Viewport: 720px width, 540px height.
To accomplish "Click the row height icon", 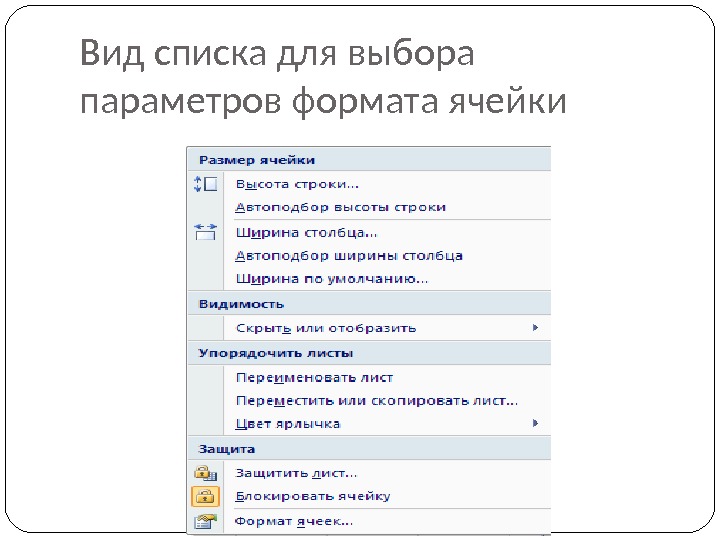I will 205,184.
